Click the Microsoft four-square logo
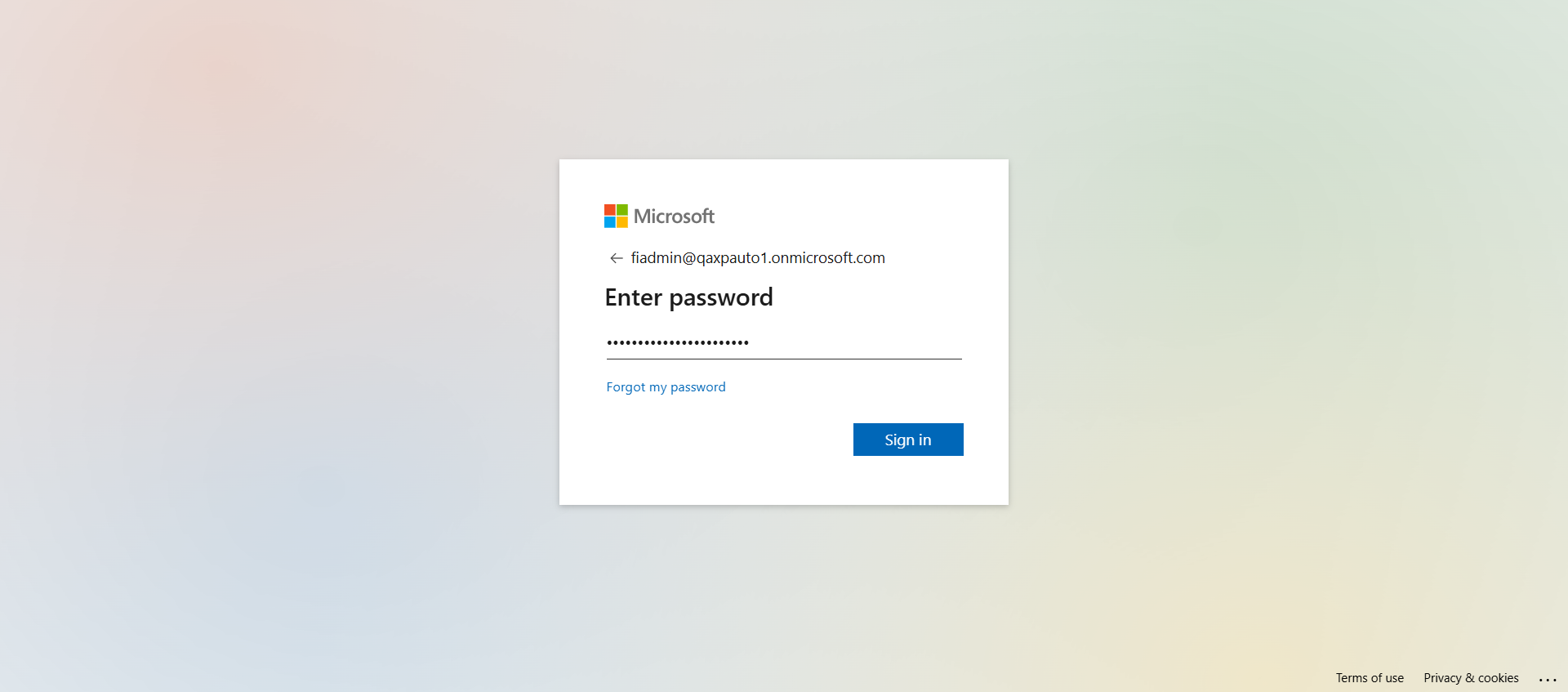The height and width of the screenshot is (692, 1568). click(616, 216)
